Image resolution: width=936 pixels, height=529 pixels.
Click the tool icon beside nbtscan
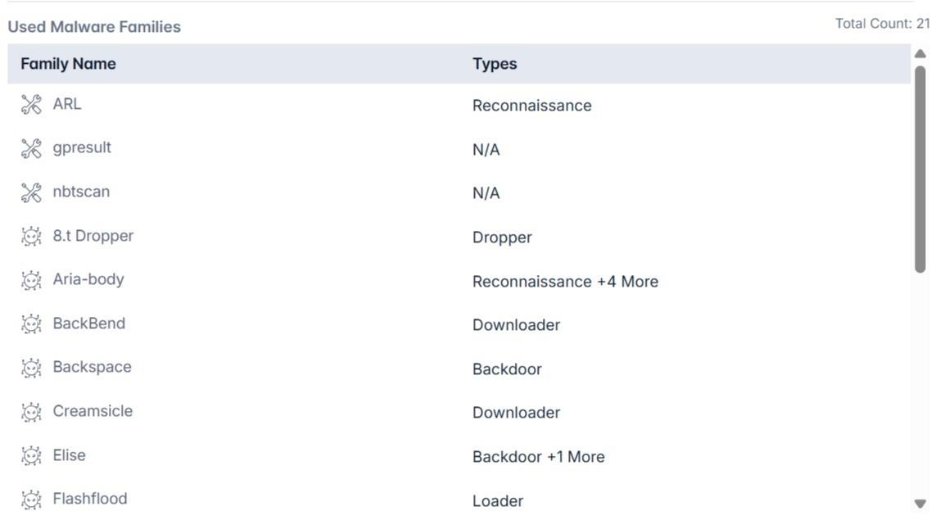click(31, 192)
